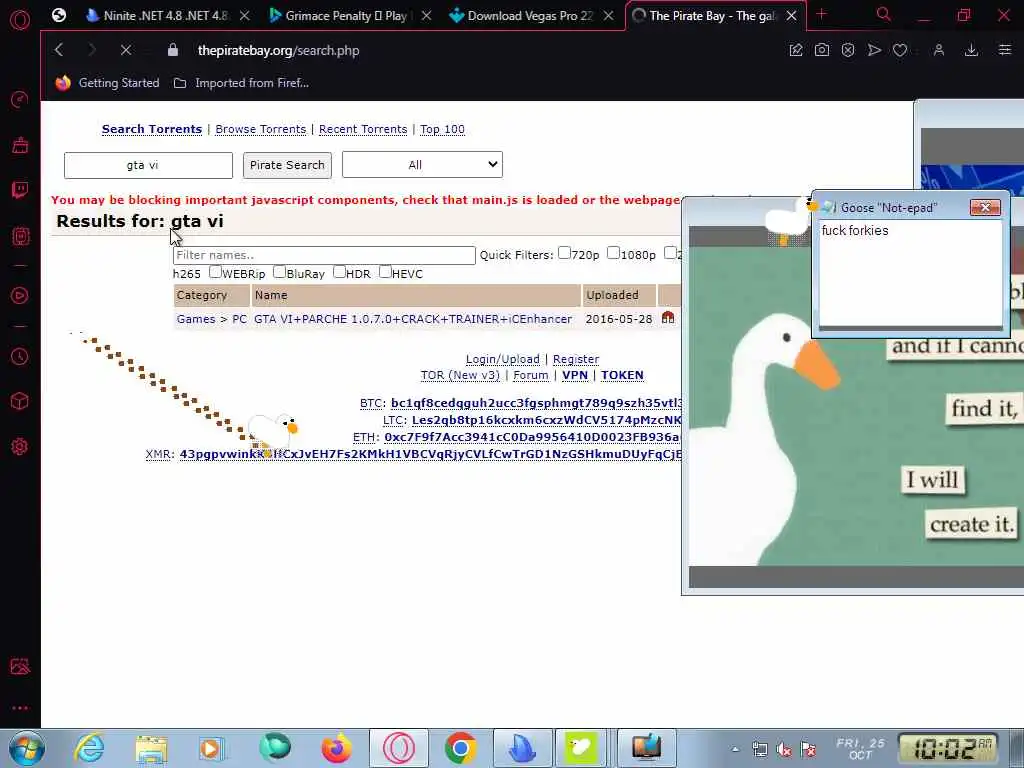Click the padlock site security icon
Image resolution: width=1024 pixels, height=768 pixels.
[x=172, y=50]
